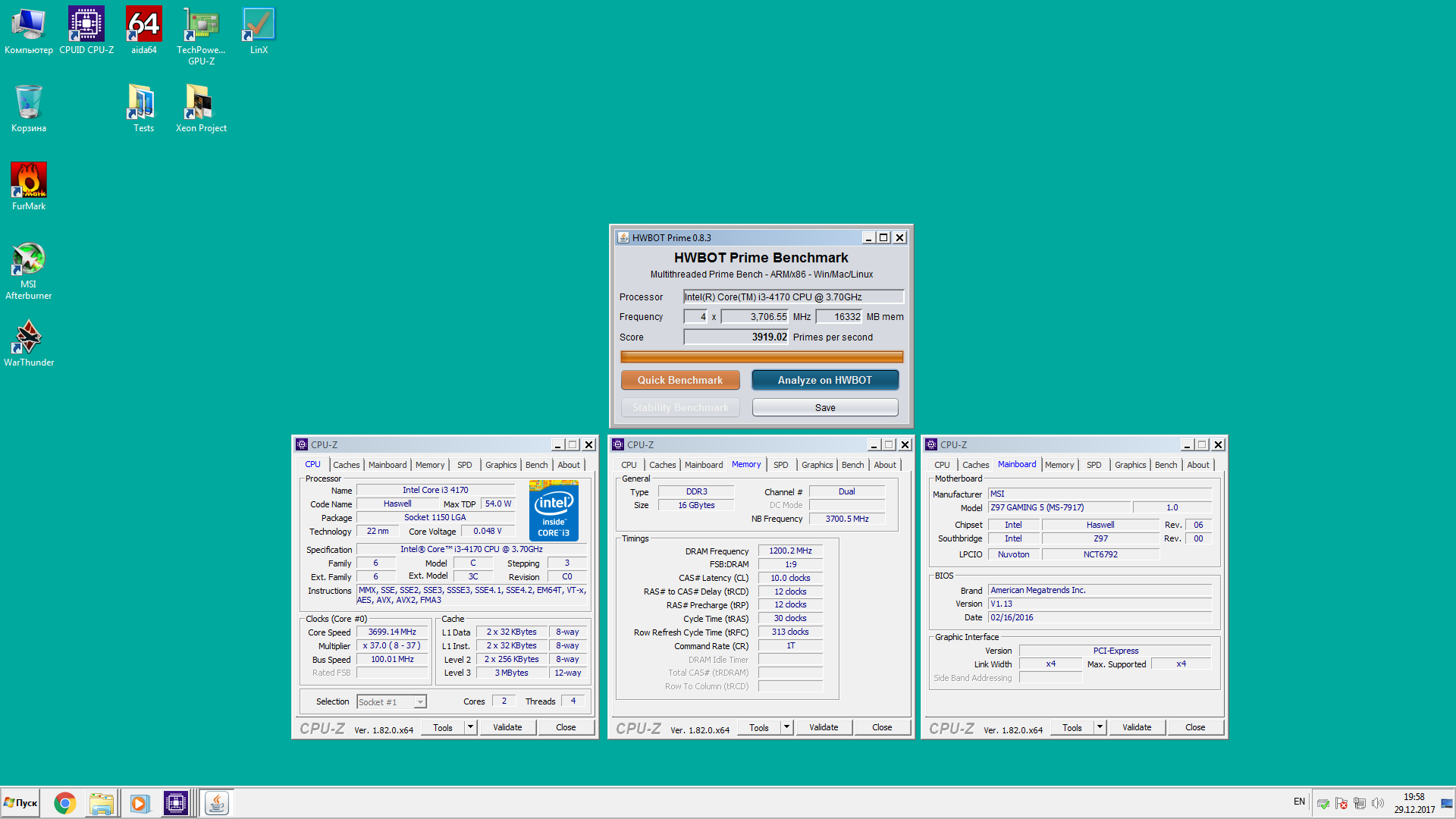Open Graphics tab in middle CPU-Z window
Image resolution: width=1456 pixels, height=819 pixels.
pos(817,465)
